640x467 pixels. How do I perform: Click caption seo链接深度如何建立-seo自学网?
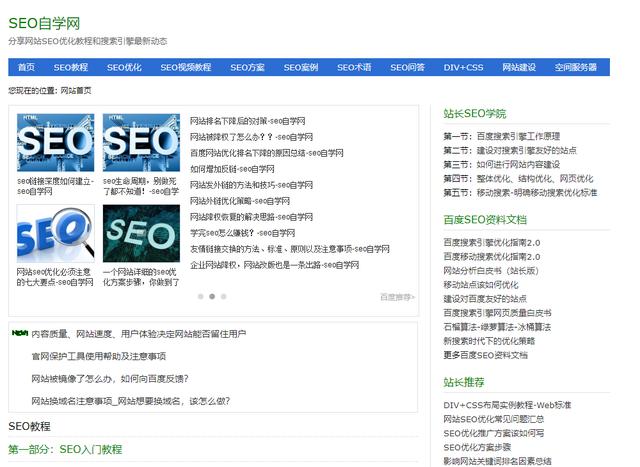(56, 186)
